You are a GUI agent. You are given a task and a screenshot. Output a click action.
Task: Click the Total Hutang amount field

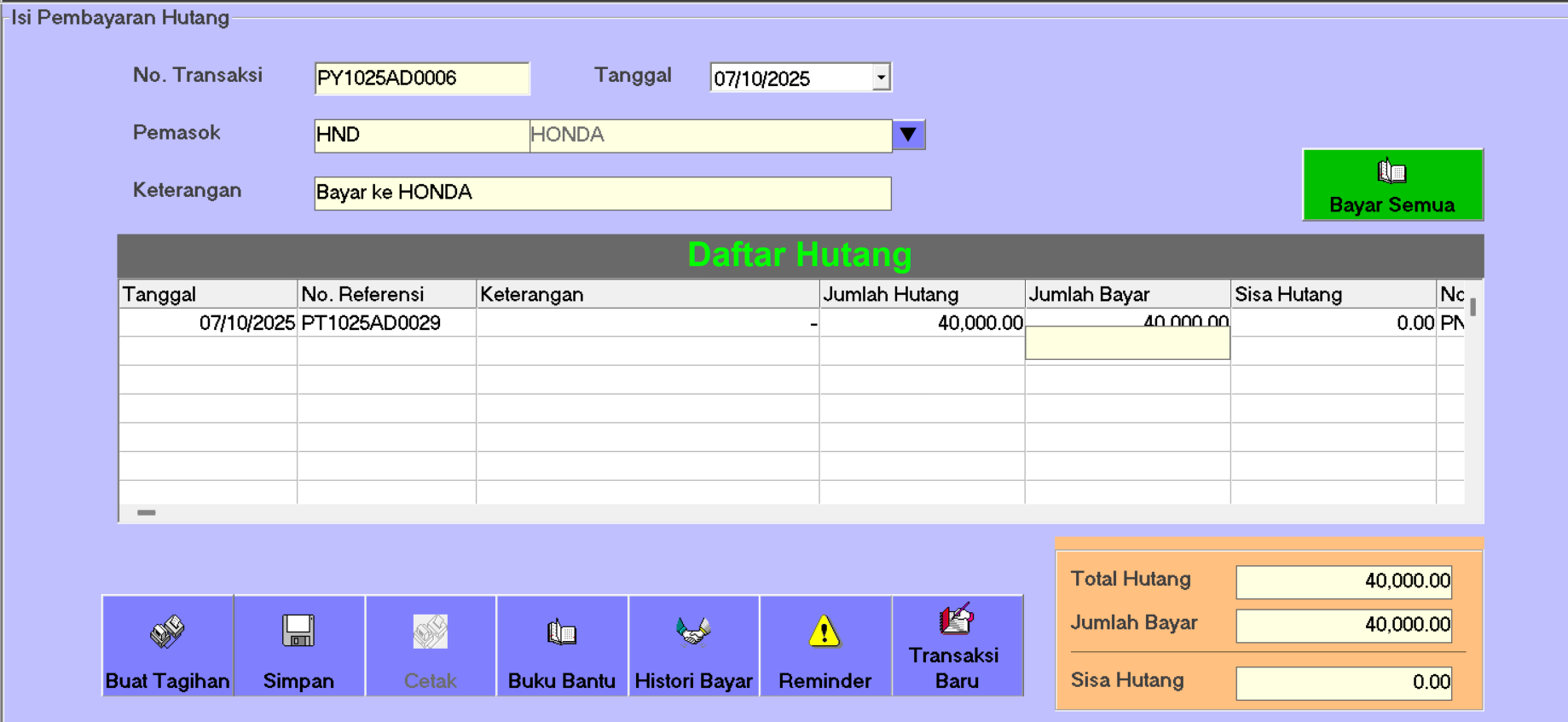pyautogui.click(x=1343, y=581)
